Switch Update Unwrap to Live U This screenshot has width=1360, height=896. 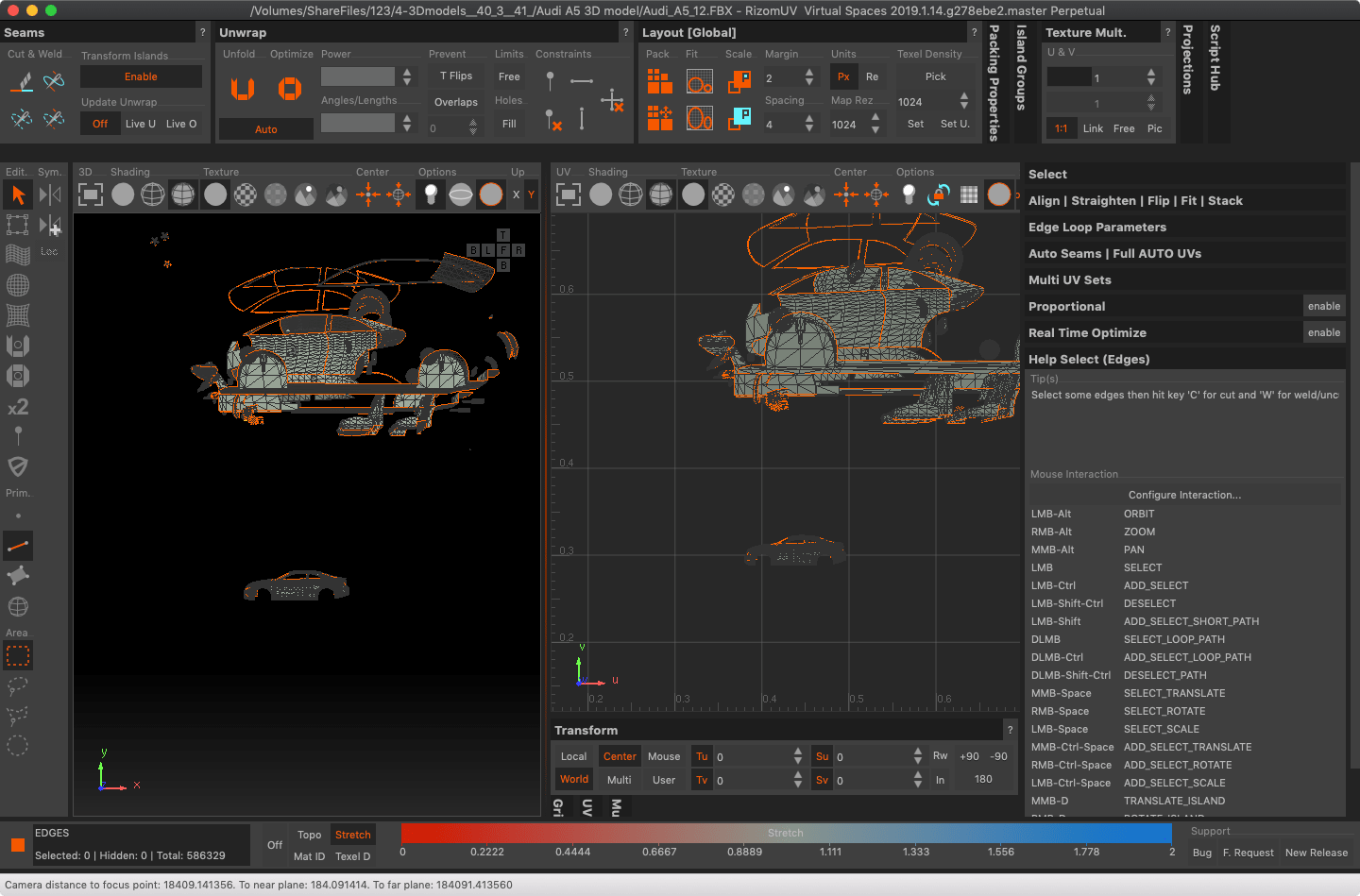pos(141,124)
